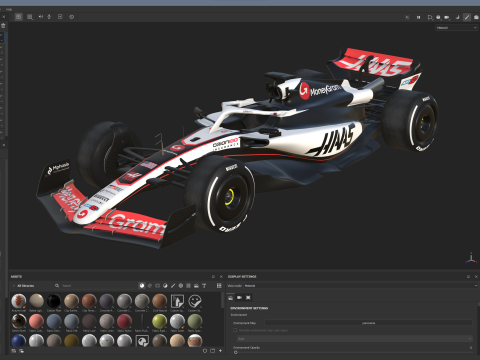Click the second bottom-left Assets icon
The height and width of the screenshot is (360, 480).
(21, 351)
